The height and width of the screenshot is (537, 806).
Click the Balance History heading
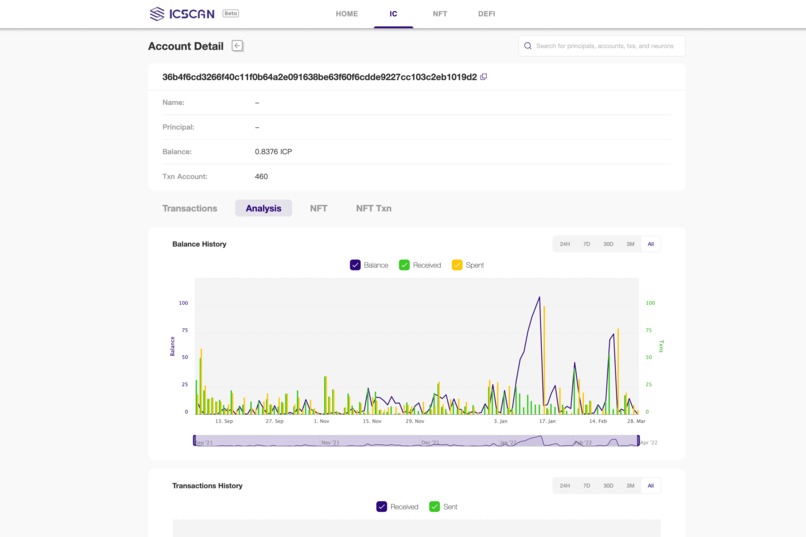[199, 244]
